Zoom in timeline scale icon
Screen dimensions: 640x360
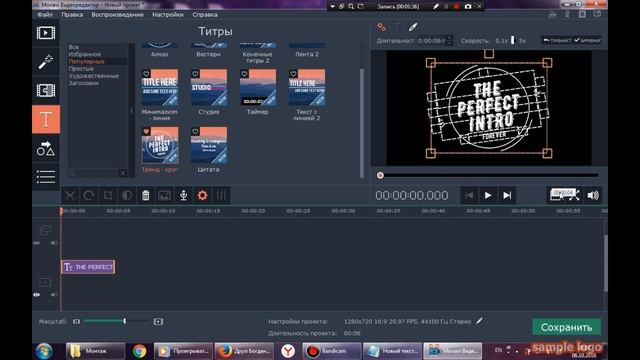click(158, 322)
